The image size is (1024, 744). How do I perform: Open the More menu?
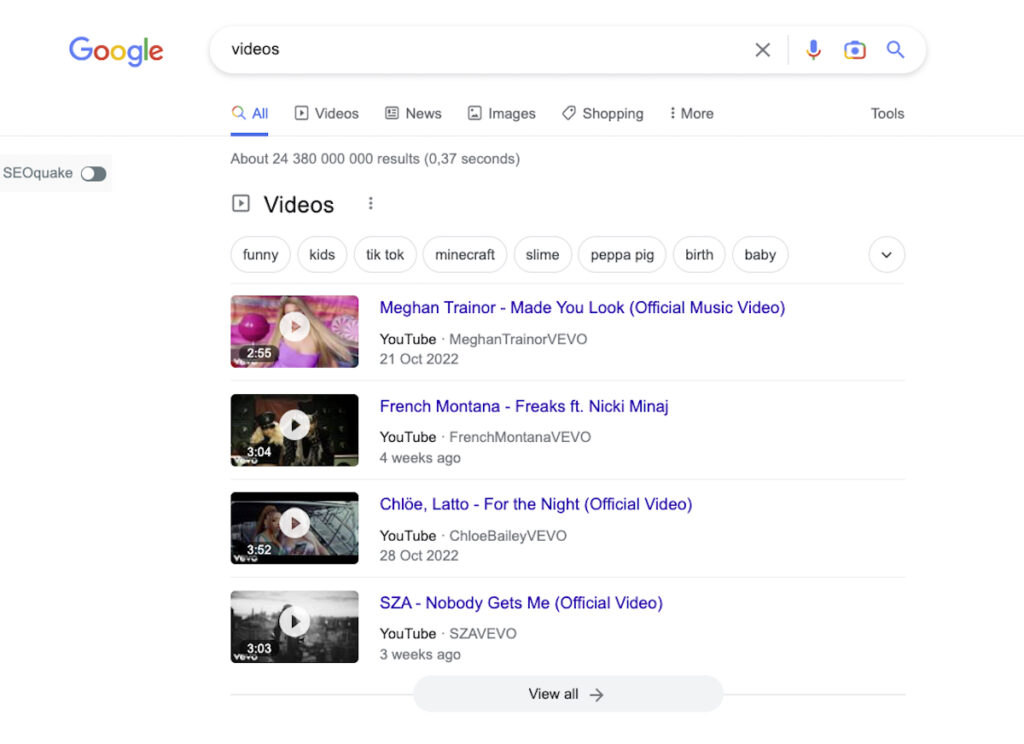tap(692, 114)
